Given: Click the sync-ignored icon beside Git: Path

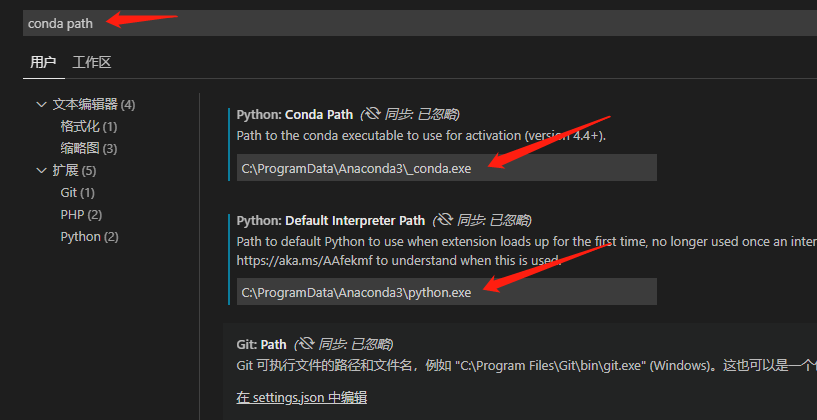Looking at the screenshot, I should 306,344.
